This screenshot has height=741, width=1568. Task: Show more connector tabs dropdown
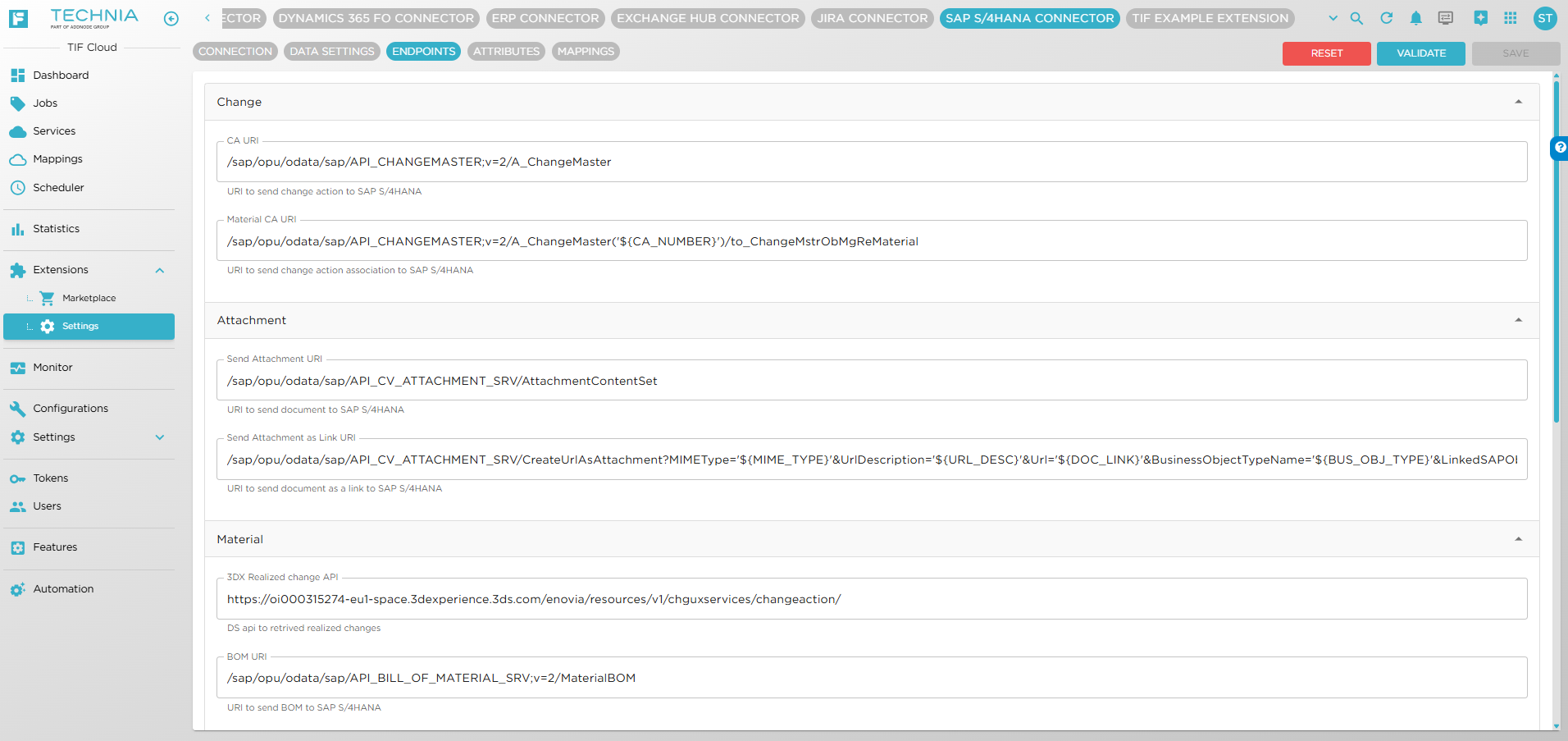point(1333,18)
